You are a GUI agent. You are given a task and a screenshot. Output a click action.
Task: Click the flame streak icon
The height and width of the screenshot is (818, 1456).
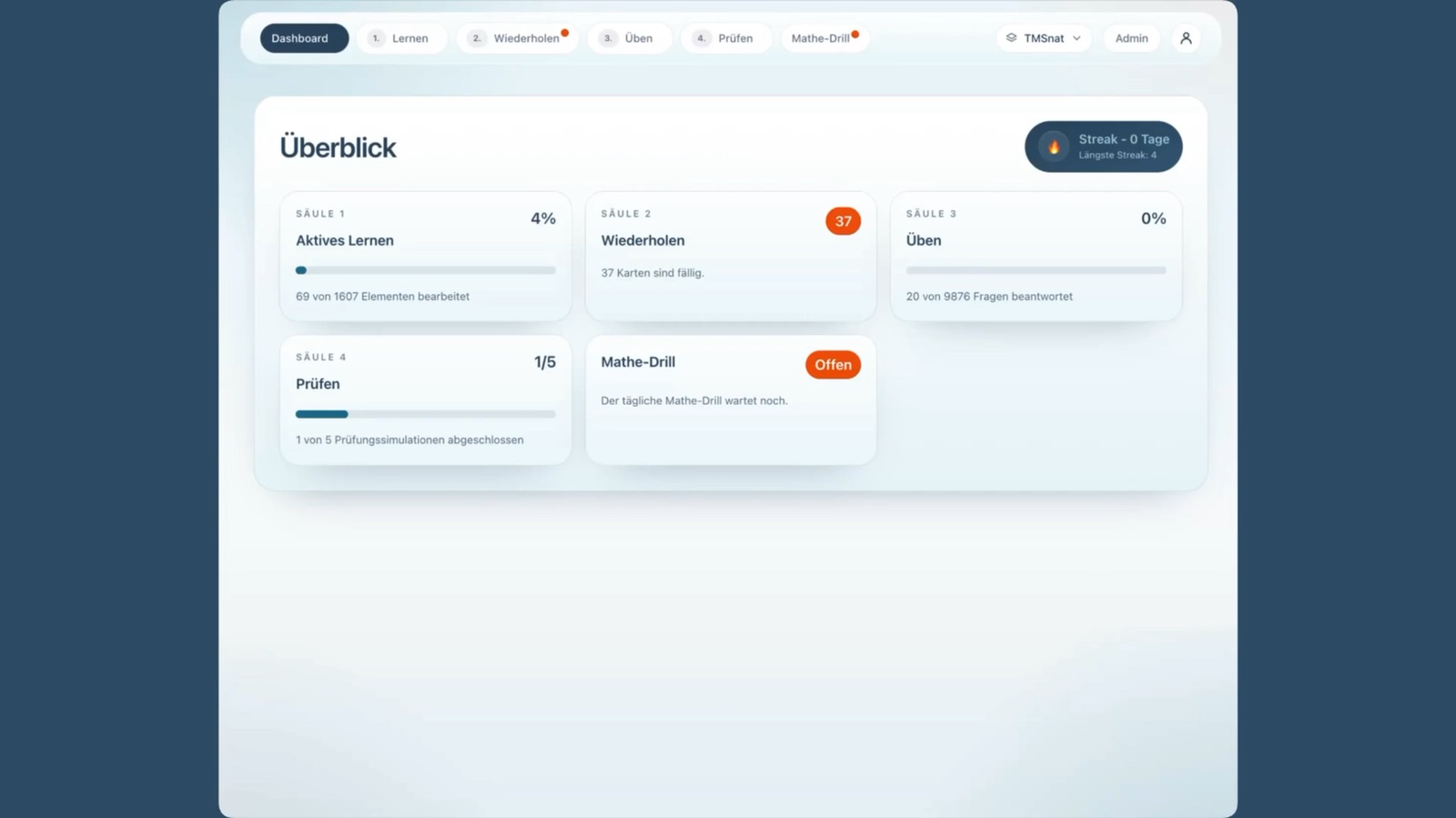click(x=1054, y=146)
